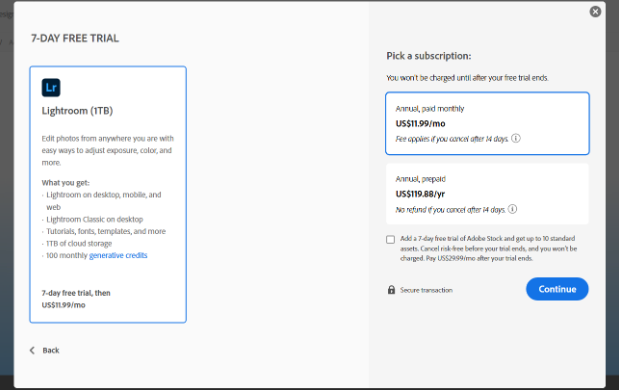This screenshot has height=390, width=619.
Task: Select Annual, paid monthly plan
Action: pyautogui.click(x=488, y=123)
